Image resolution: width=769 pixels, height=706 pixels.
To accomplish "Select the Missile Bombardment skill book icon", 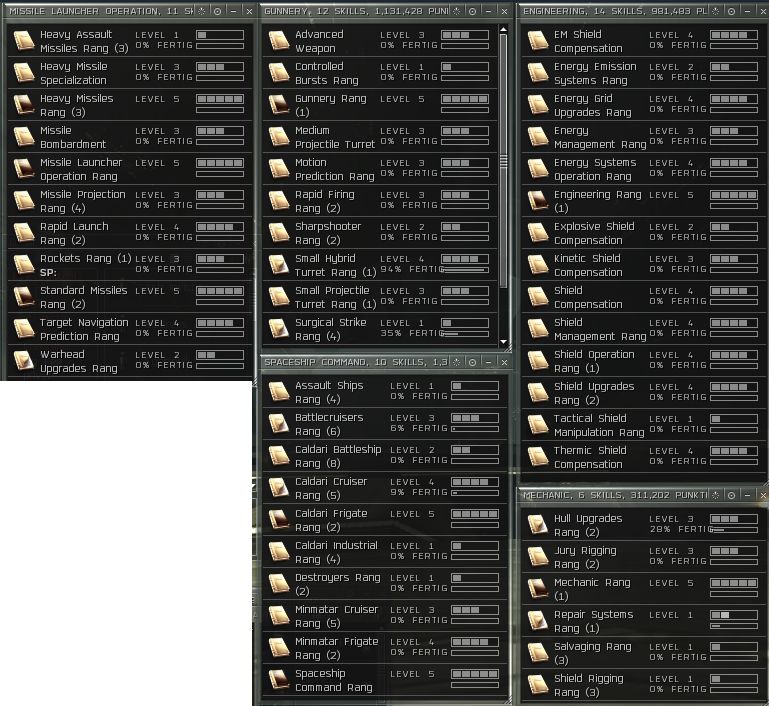I will [x=24, y=137].
